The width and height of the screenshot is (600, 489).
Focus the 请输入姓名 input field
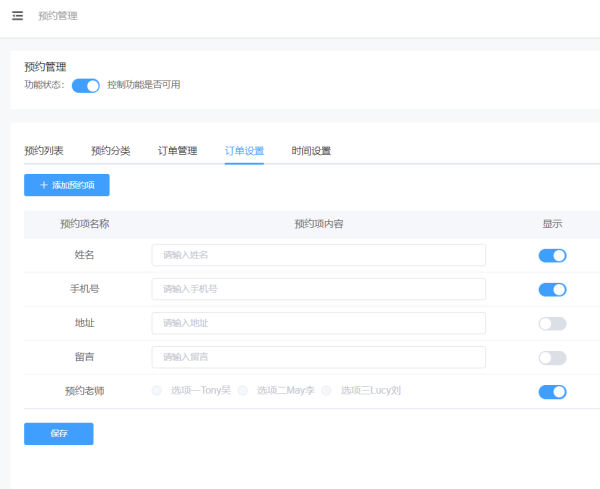[x=318, y=255]
